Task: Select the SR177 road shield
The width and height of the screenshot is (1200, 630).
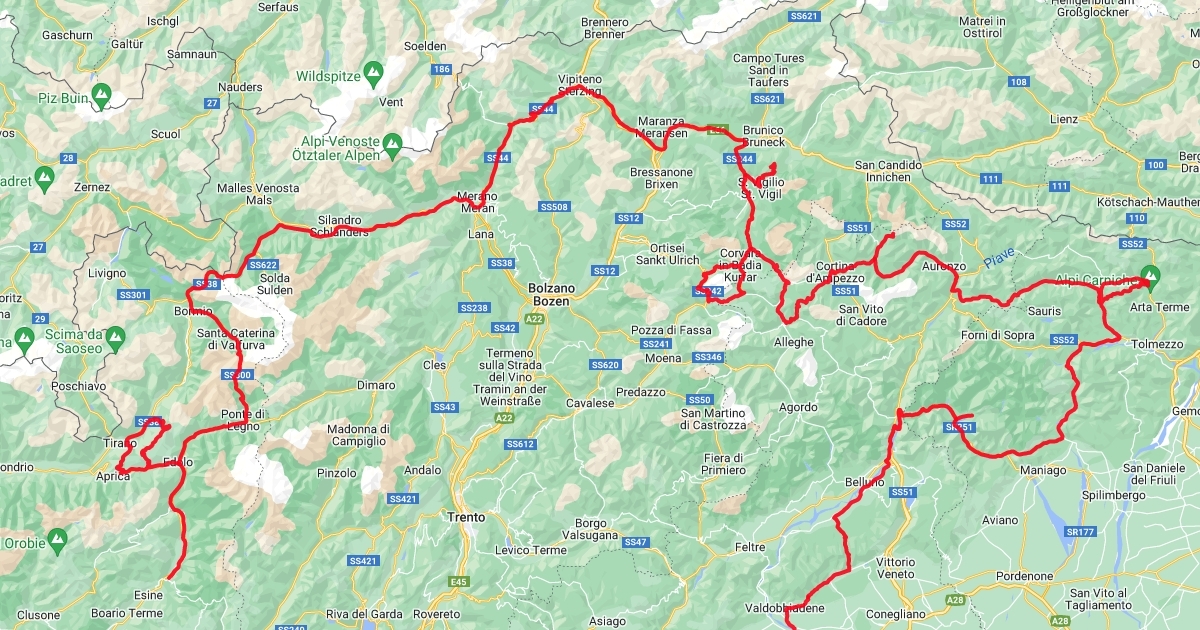Action: pos(1081,531)
